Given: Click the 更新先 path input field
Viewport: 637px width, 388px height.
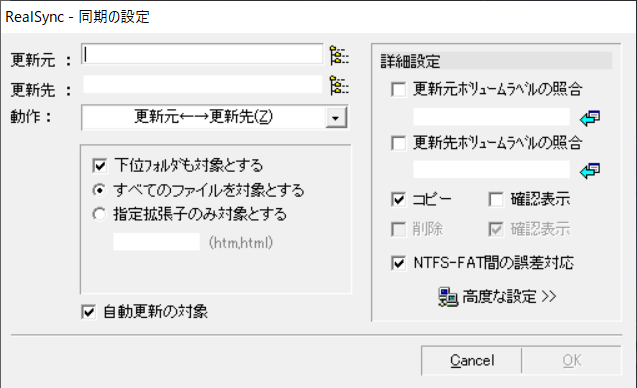Looking at the screenshot, I should [x=202, y=85].
